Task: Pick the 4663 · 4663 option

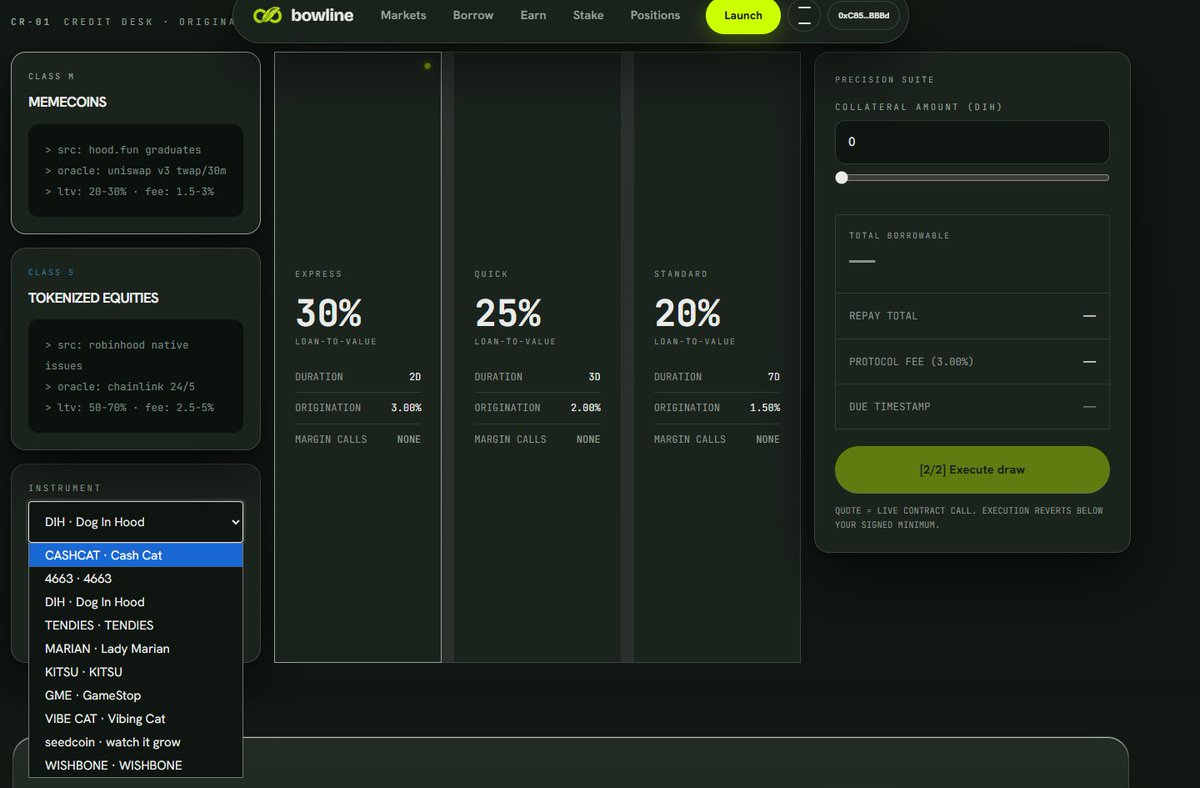Action: 135,578
